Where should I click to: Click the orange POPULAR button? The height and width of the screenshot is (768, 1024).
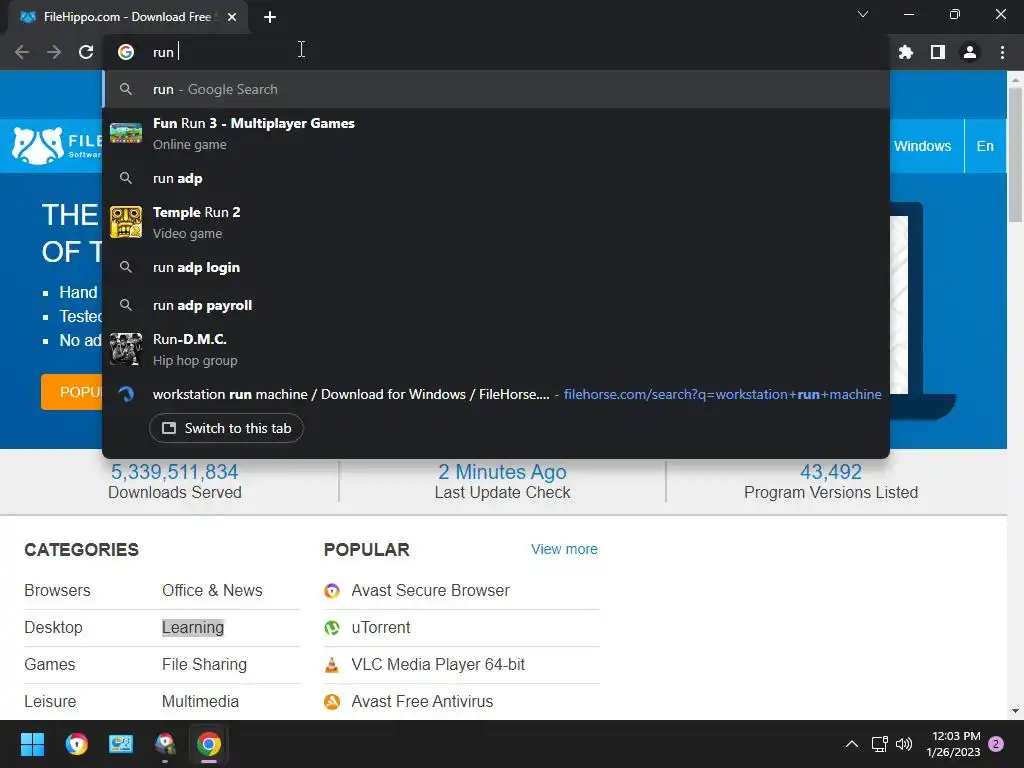click(x=72, y=392)
